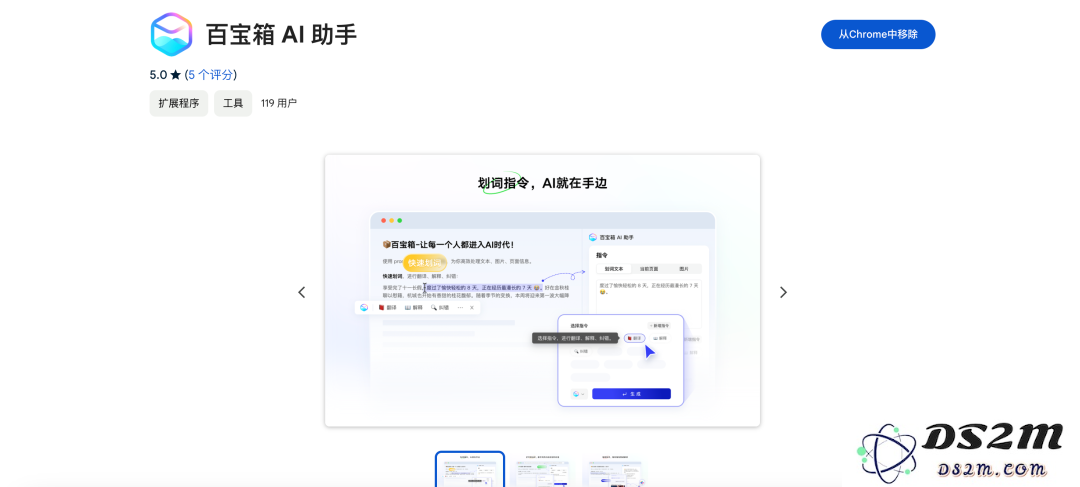Click the 百宝箱 AI 助手 title text
1080x487 pixels.
coord(282,34)
